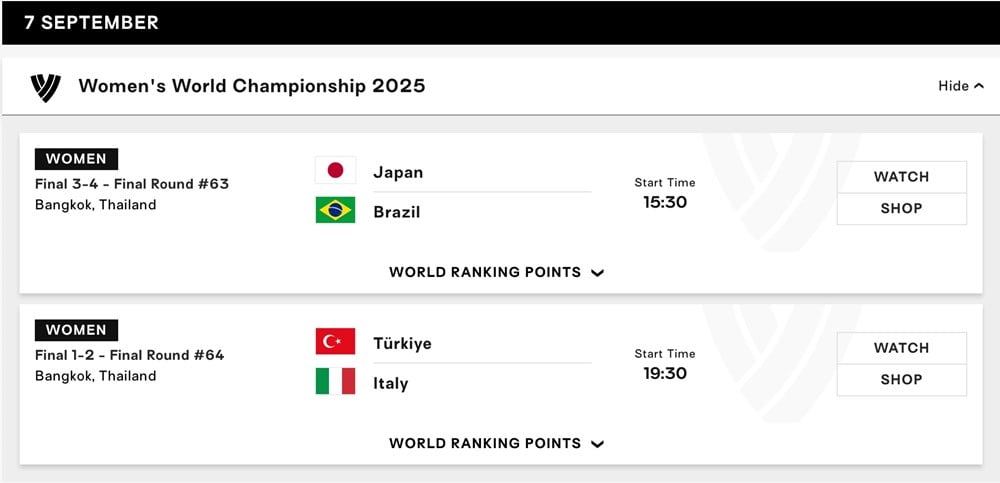This screenshot has height=483, width=1000.
Task: Open the Final 1-2 Final Round #64 details
Action: point(130,355)
